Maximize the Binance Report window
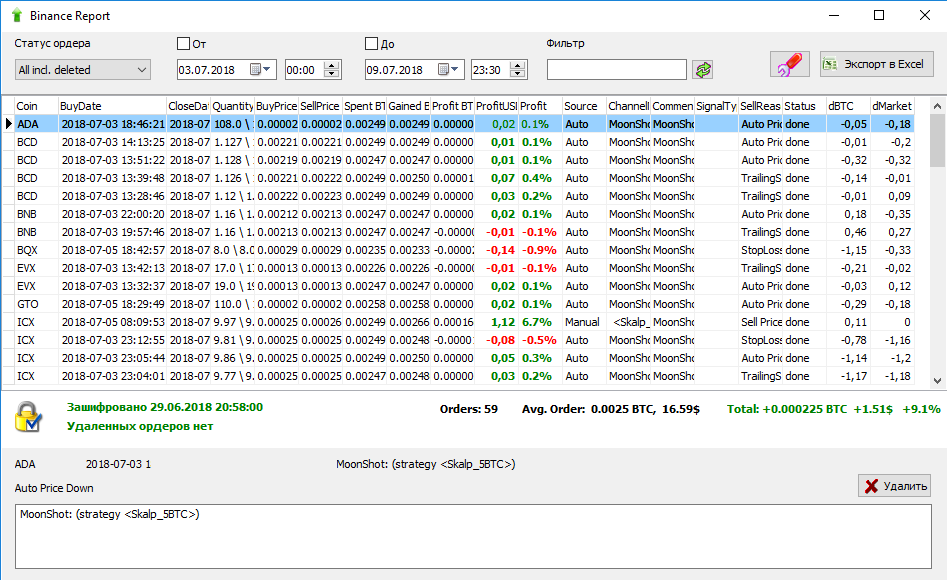 (879, 15)
